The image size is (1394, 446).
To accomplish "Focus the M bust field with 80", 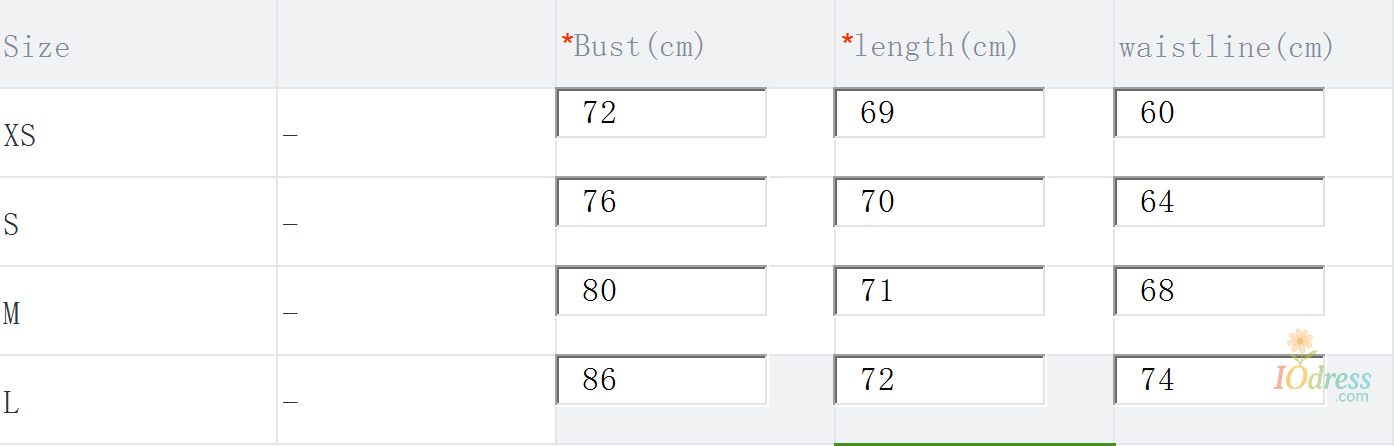I will (x=661, y=291).
